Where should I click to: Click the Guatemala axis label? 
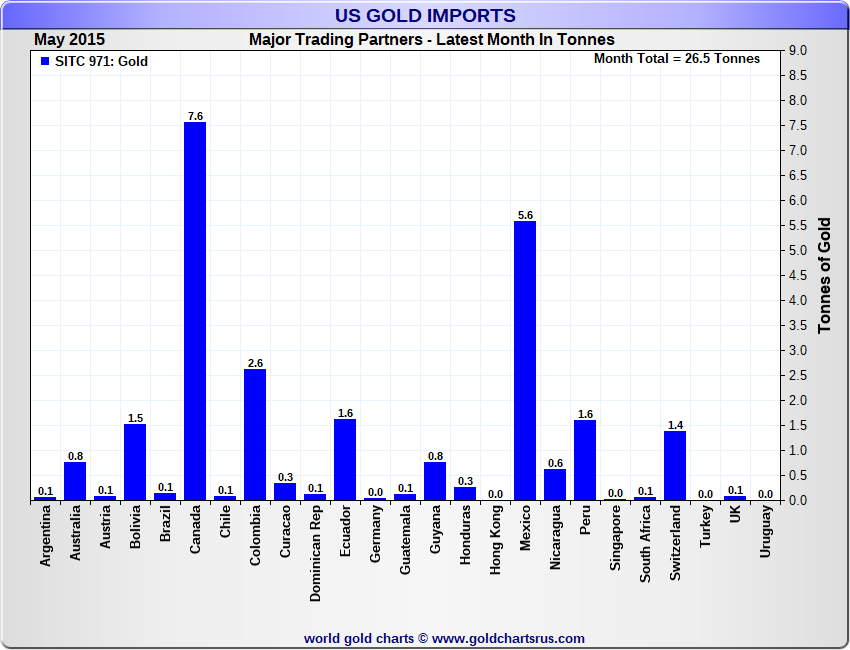(x=405, y=540)
